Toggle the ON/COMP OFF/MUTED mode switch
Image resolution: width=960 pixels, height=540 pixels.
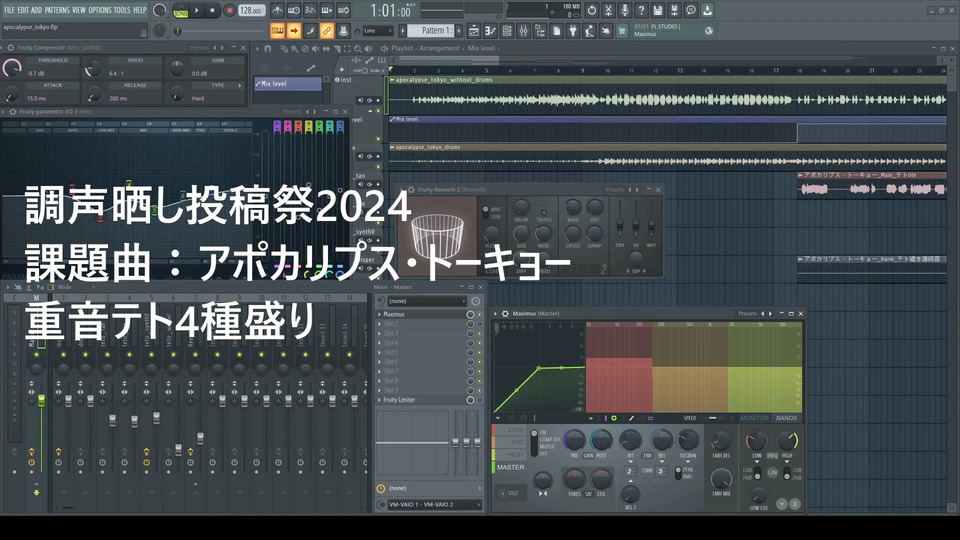pos(534,443)
